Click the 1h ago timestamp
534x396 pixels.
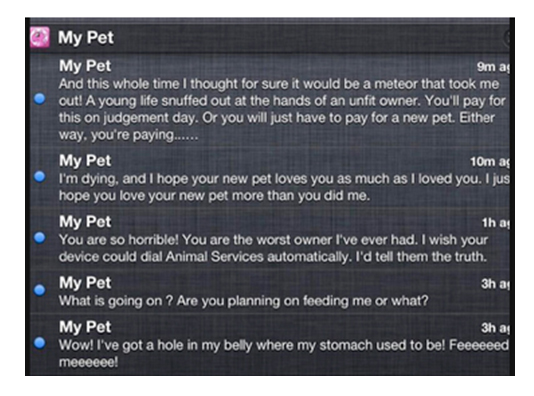coord(496,223)
